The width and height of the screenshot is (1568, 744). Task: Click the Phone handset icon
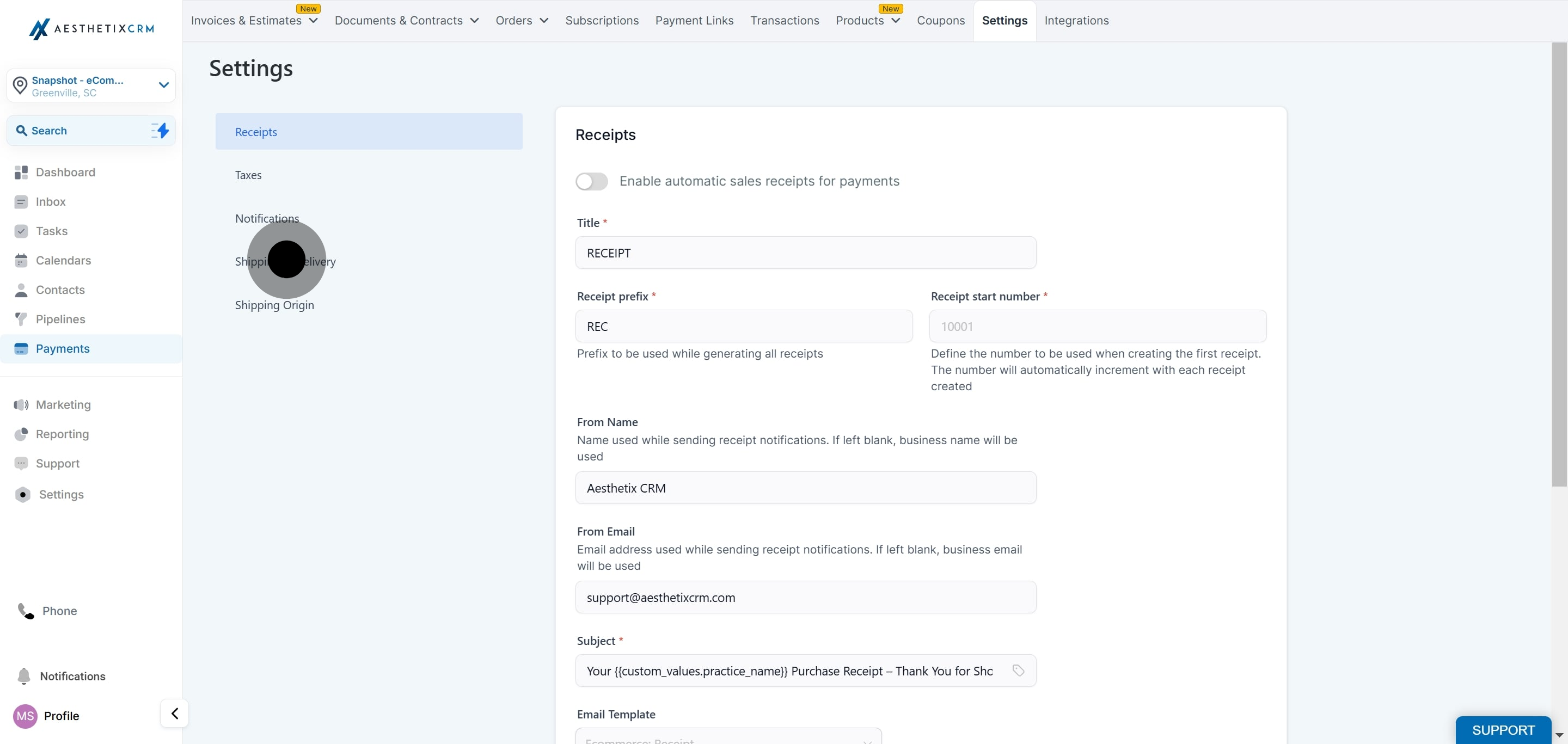26,611
